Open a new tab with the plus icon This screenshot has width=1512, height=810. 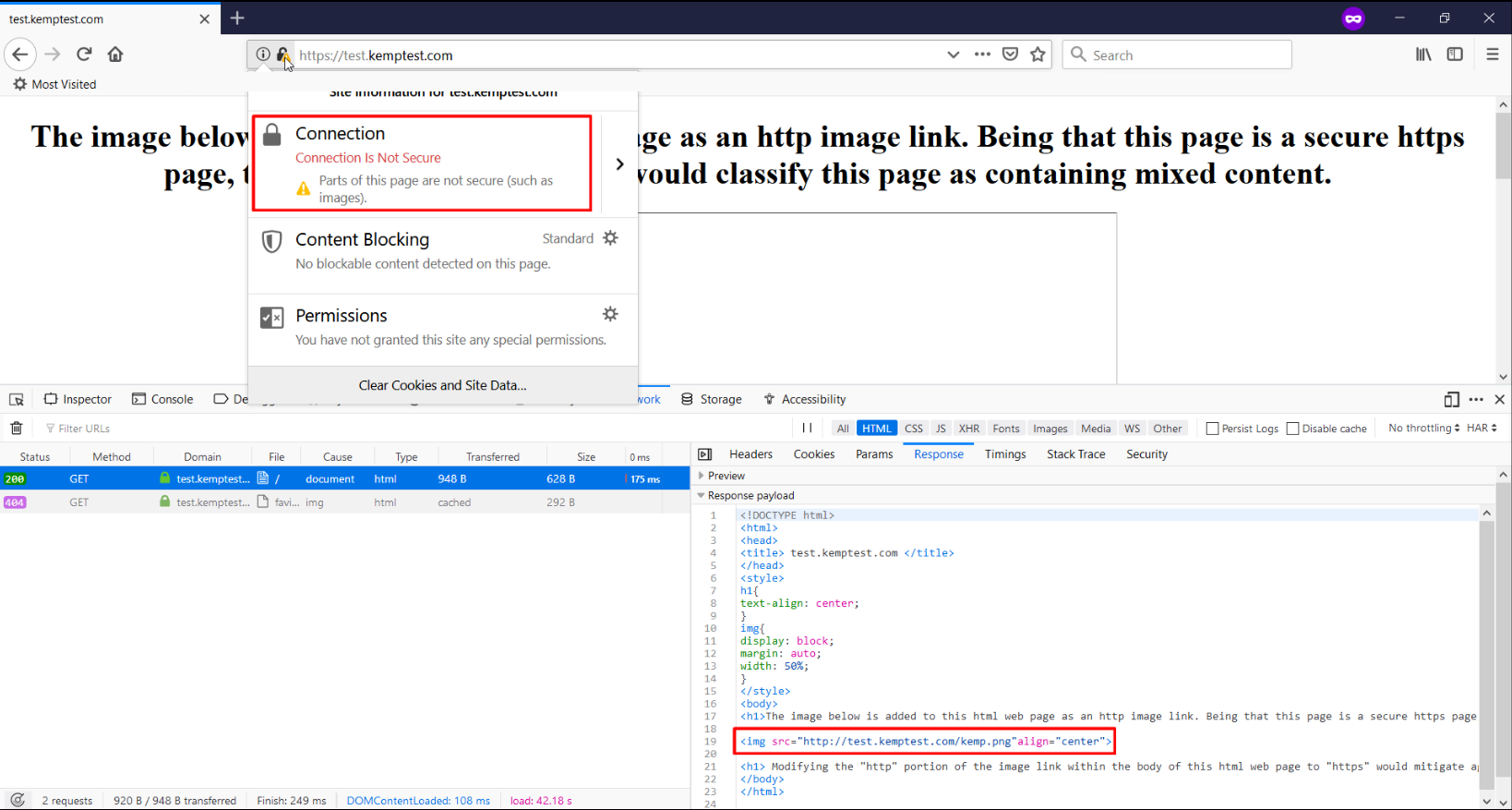(x=237, y=18)
